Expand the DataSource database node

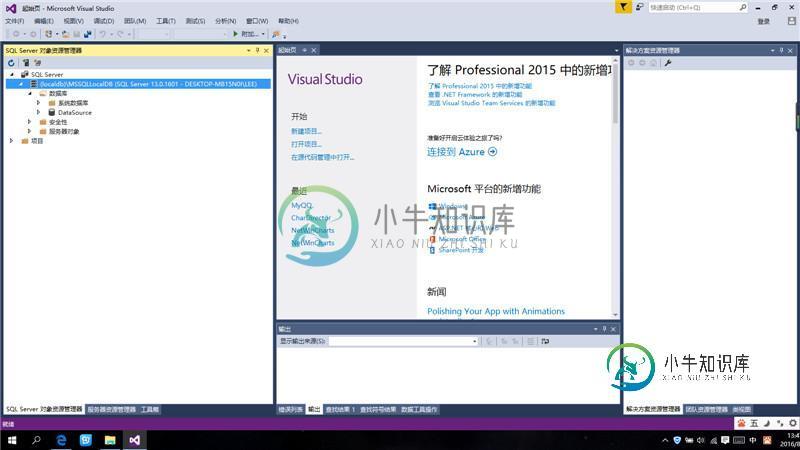38,112
